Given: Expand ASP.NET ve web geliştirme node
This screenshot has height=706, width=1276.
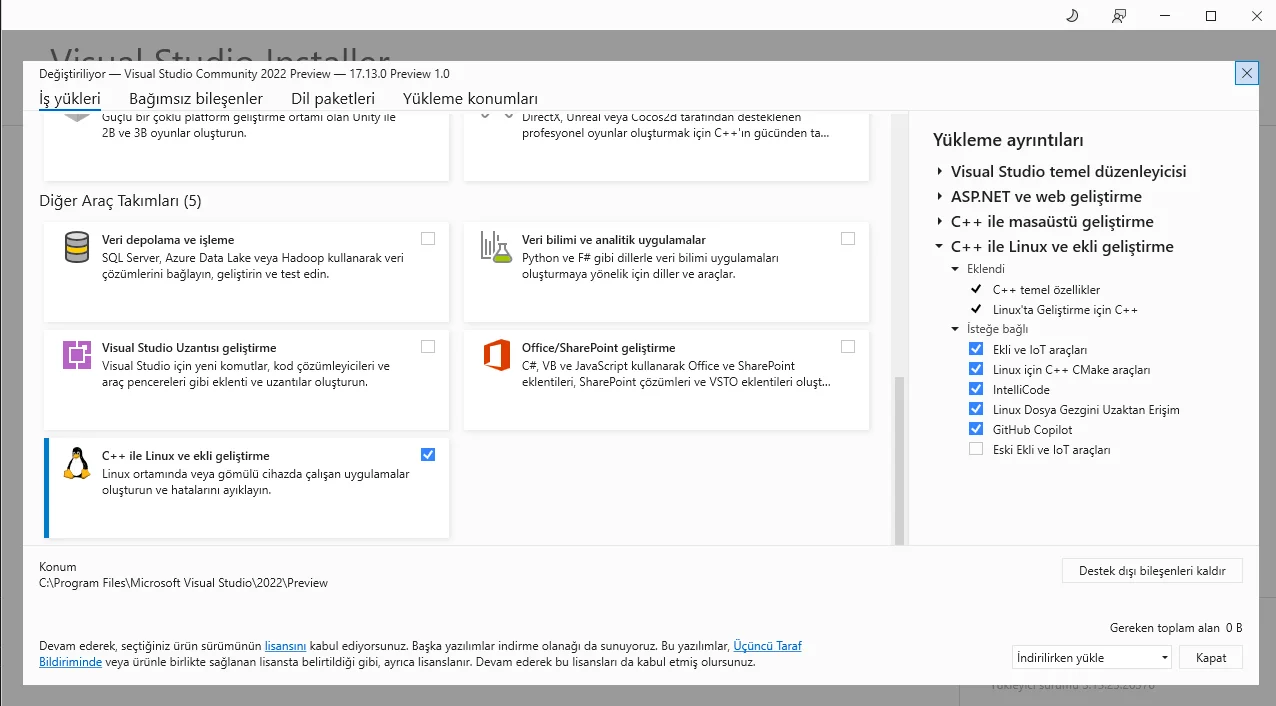Looking at the screenshot, I should tap(940, 197).
